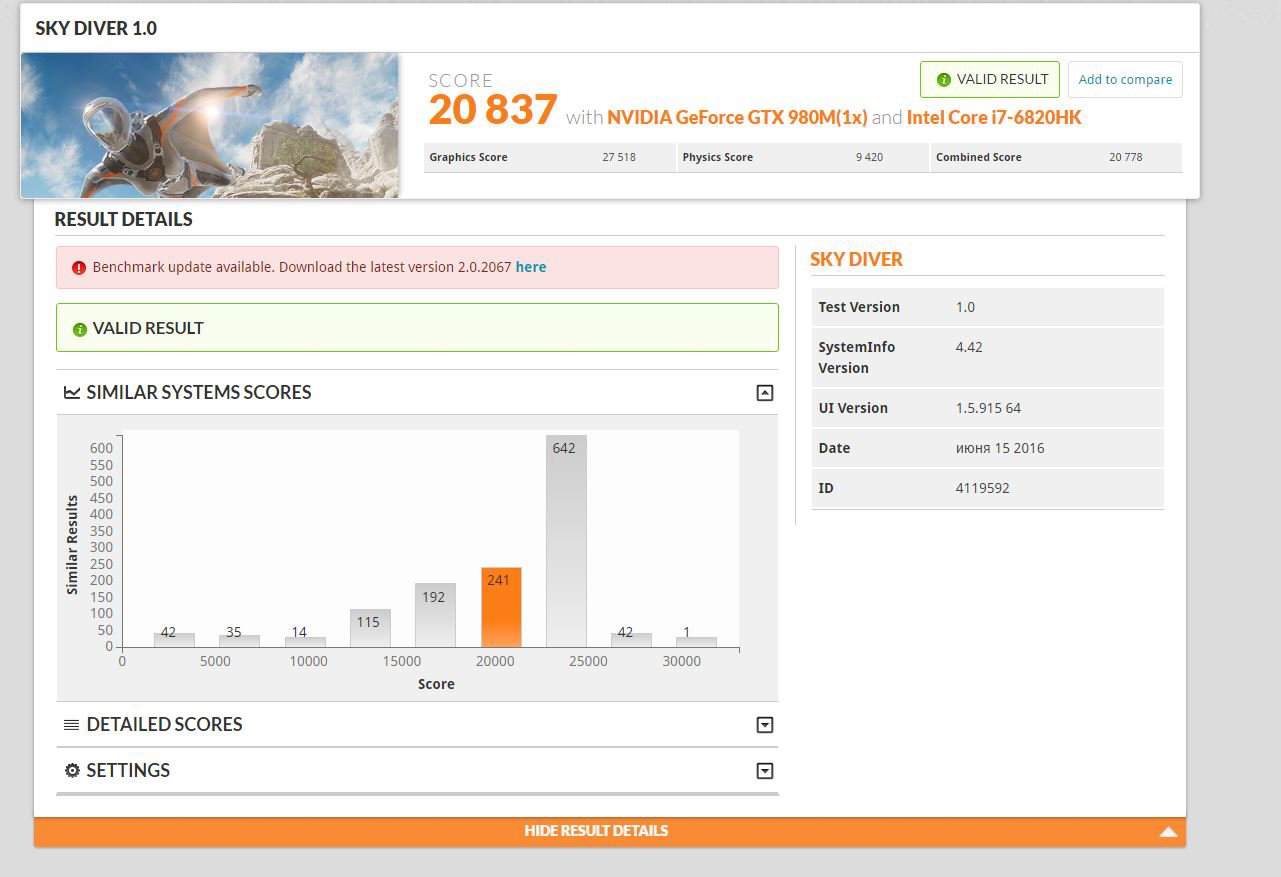Click the chart icon beside Similar Systems Scores

pyautogui.click(x=72, y=393)
